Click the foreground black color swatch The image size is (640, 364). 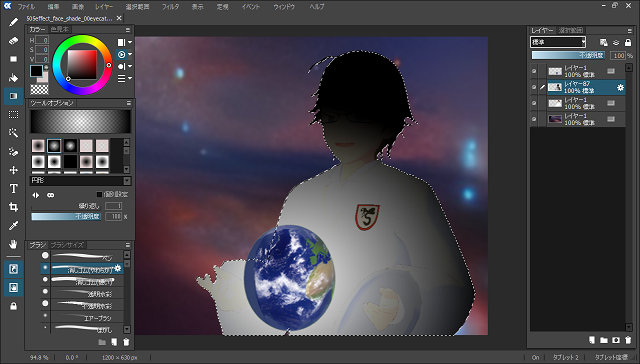tap(36, 71)
